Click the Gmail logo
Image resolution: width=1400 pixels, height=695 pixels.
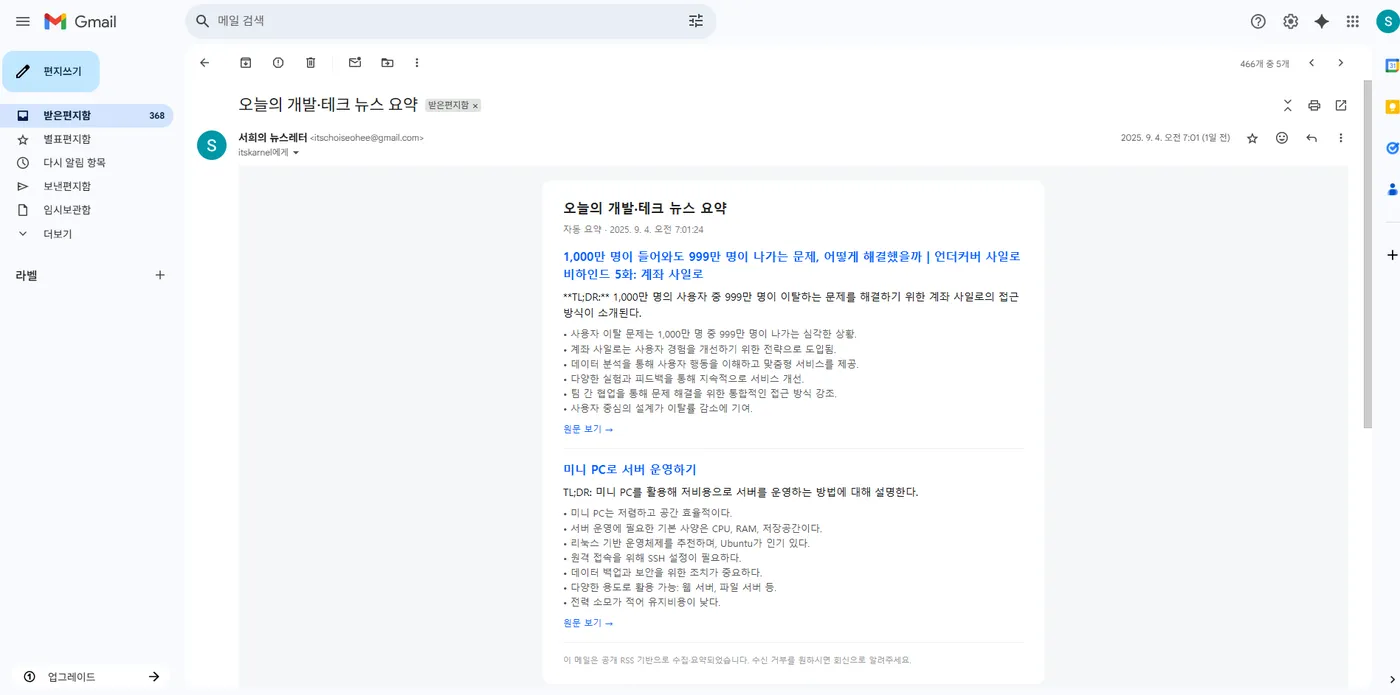(81, 21)
